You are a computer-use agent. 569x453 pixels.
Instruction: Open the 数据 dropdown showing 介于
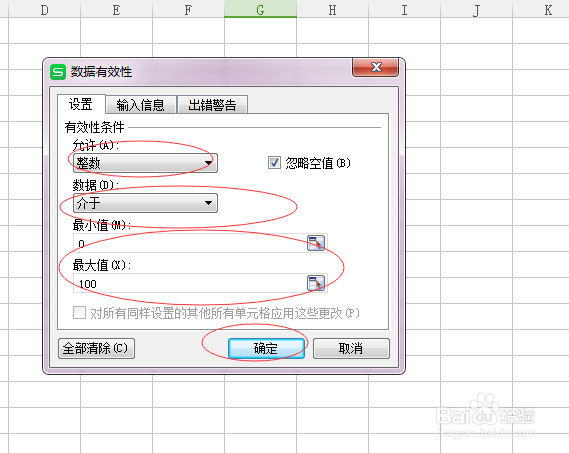(x=145, y=203)
